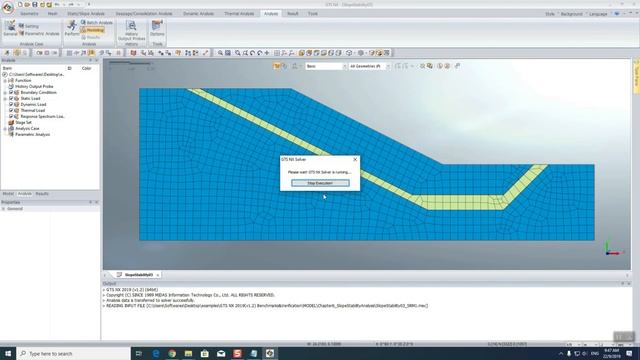Open the Tools ribbon tab

tap(313, 13)
